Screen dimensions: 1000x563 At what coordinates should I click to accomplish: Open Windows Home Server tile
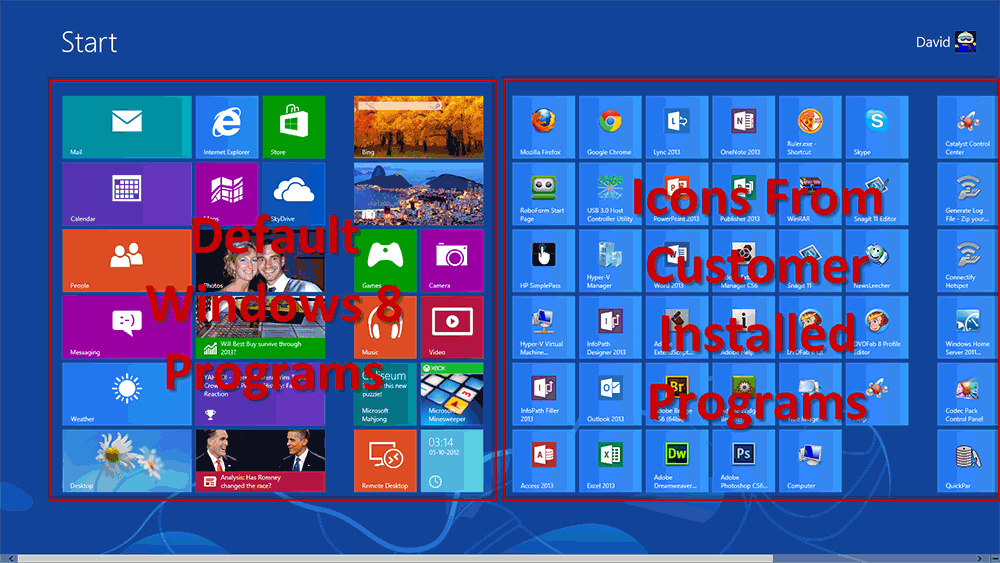(967, 326)
